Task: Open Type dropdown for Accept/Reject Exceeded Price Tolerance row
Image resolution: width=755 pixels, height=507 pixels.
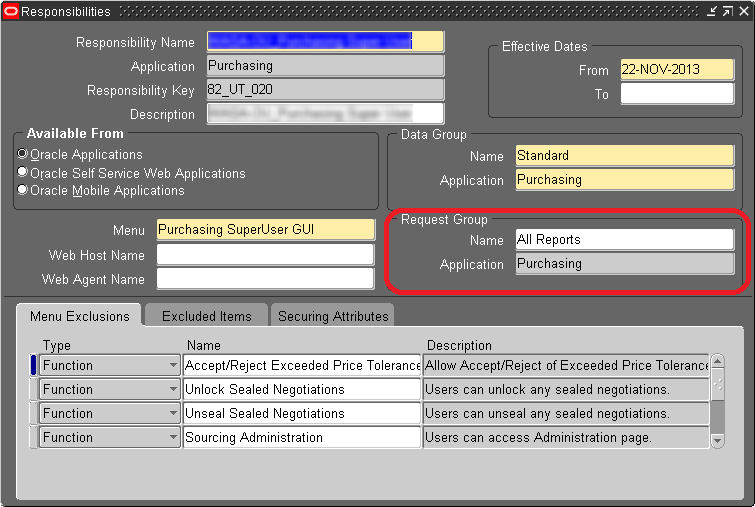Action: point(173,365)
